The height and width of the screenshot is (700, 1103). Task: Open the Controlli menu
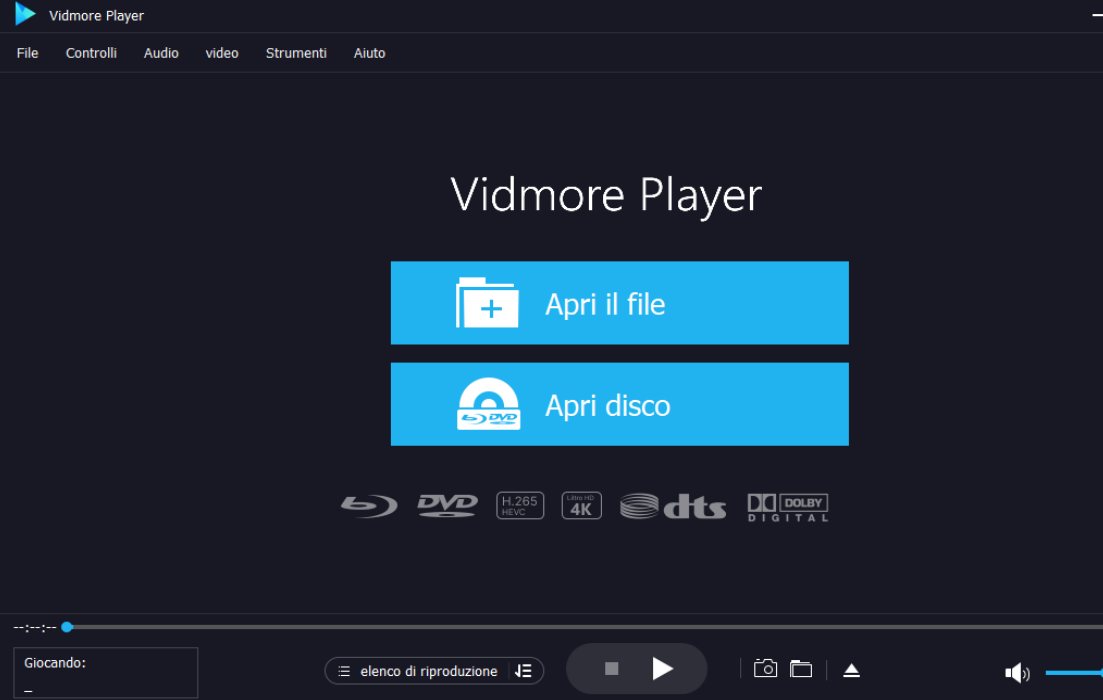(x=91, y=53)
